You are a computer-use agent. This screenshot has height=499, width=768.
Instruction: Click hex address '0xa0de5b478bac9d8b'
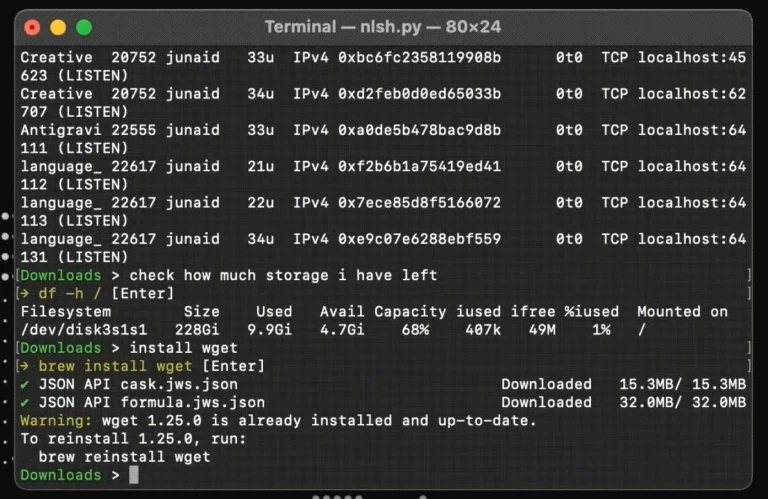(x=419, y=130)
